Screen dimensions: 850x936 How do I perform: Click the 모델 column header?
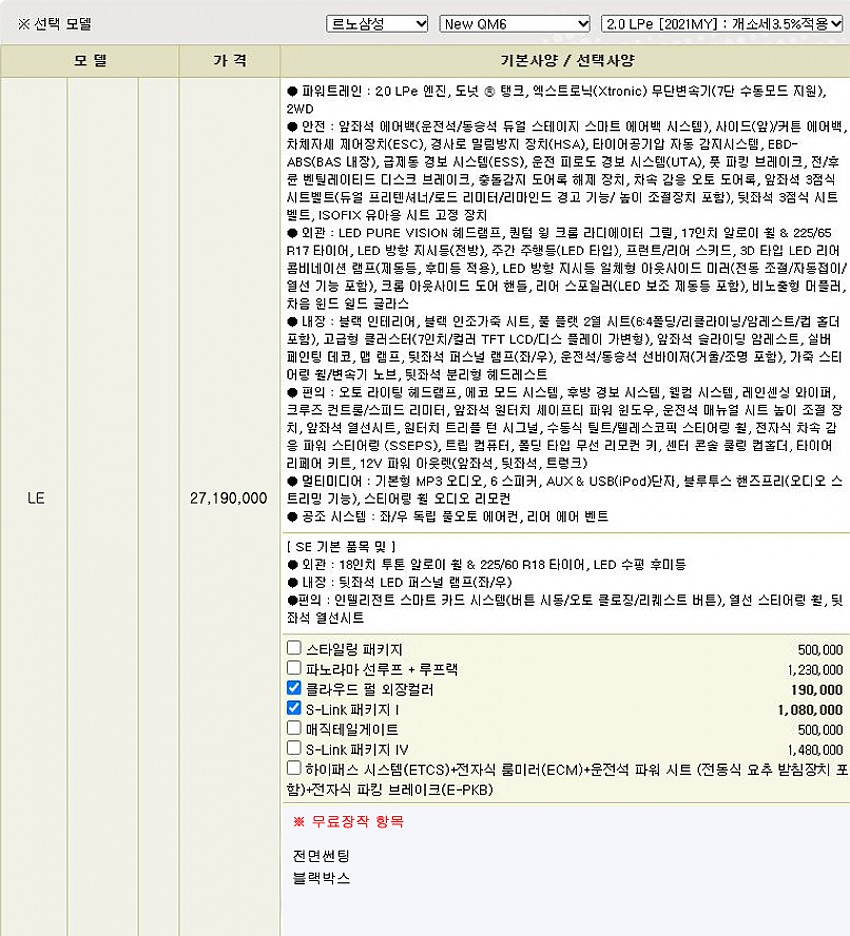pos(90,61)
